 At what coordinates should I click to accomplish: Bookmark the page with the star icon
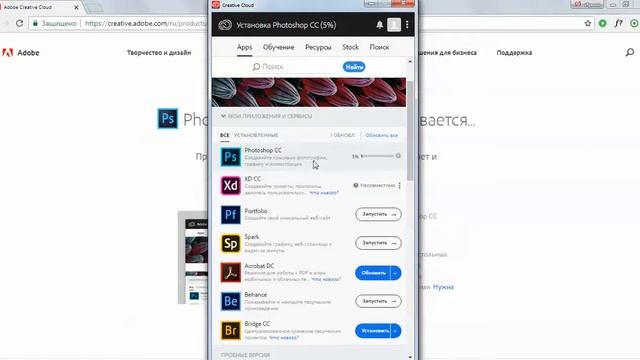pos(588,23)
